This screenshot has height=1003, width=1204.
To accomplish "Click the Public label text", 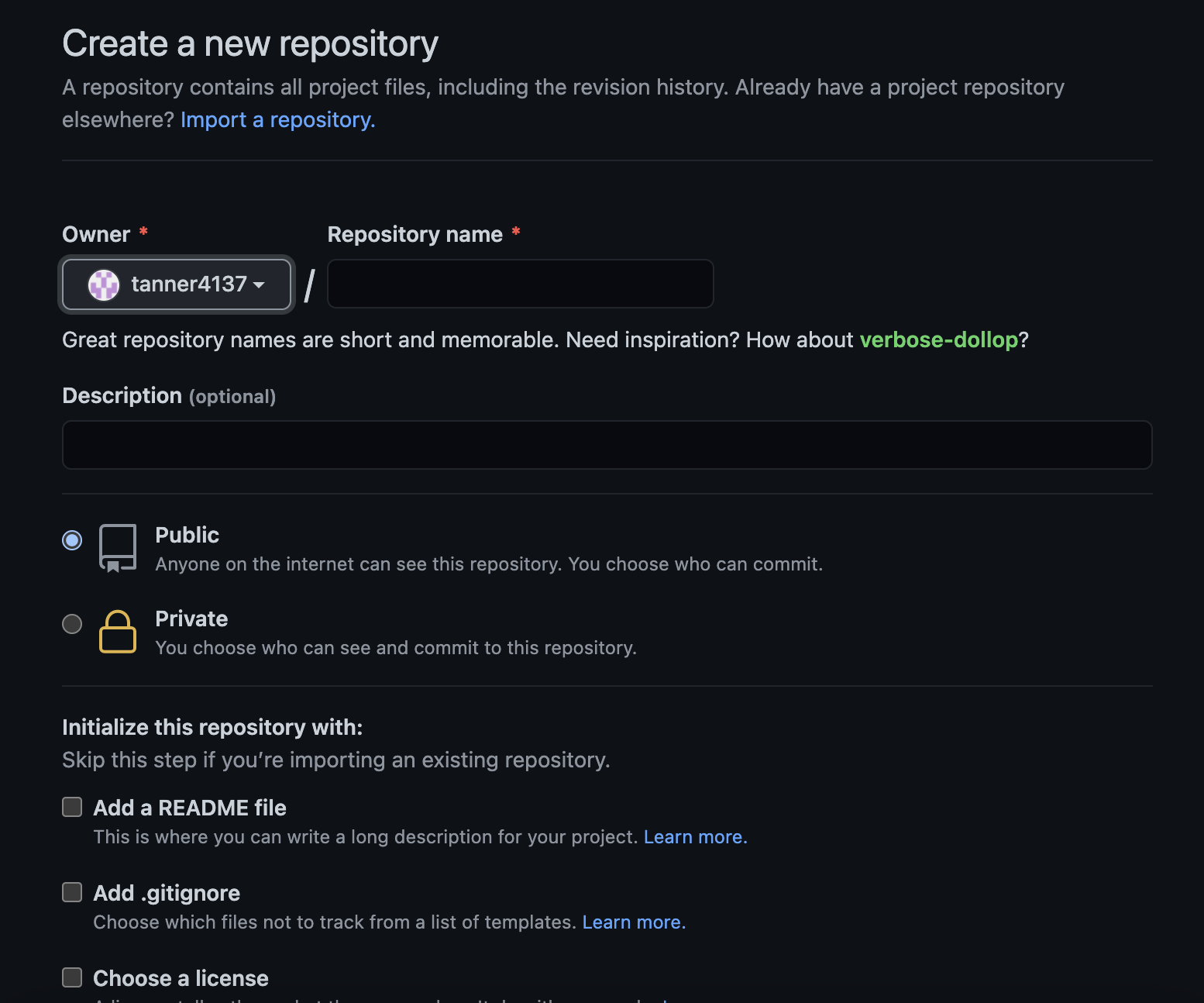I will pyautogui.click(x=187, y=535).
